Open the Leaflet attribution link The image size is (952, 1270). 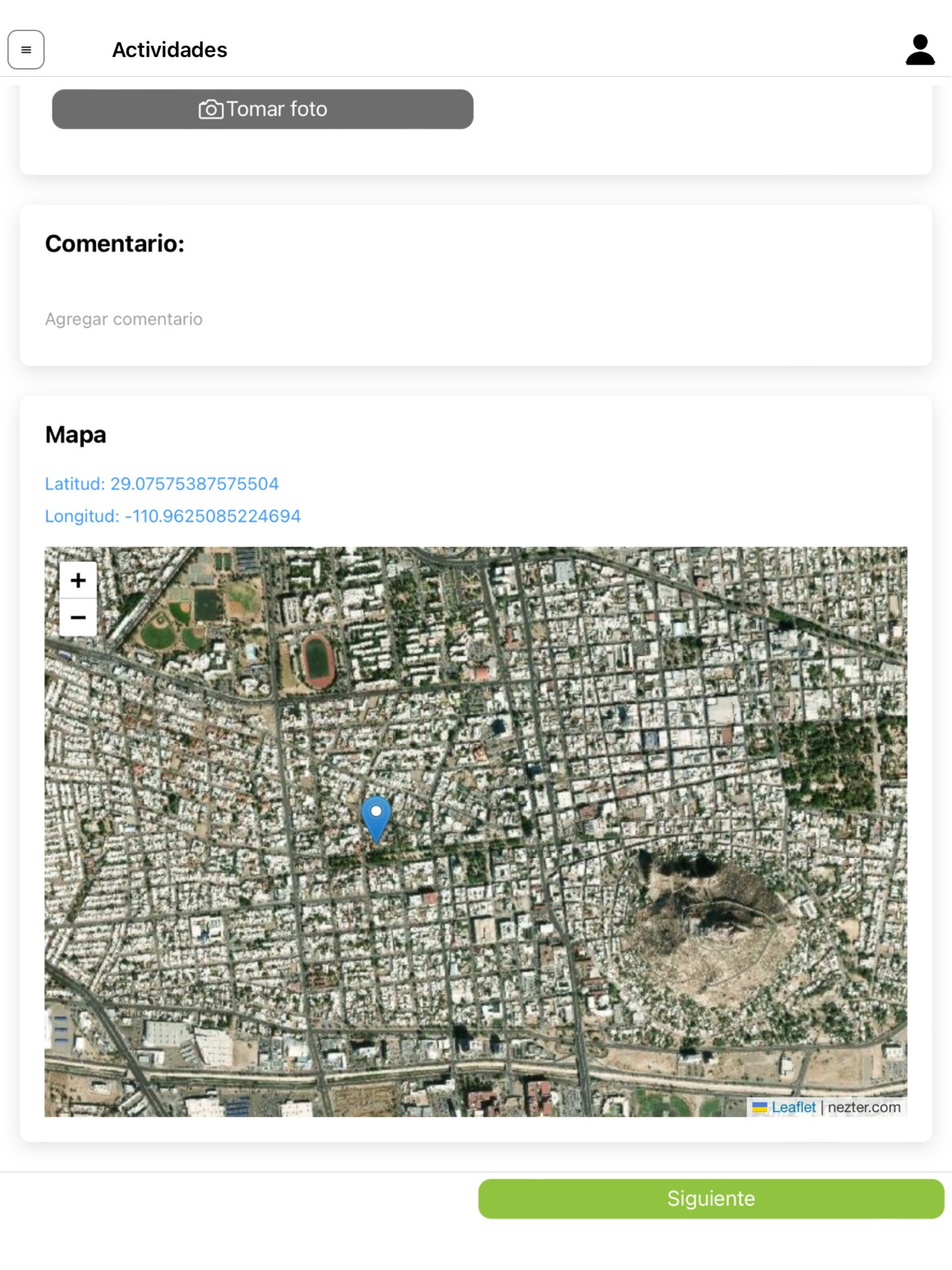(x=793, y=1107)
